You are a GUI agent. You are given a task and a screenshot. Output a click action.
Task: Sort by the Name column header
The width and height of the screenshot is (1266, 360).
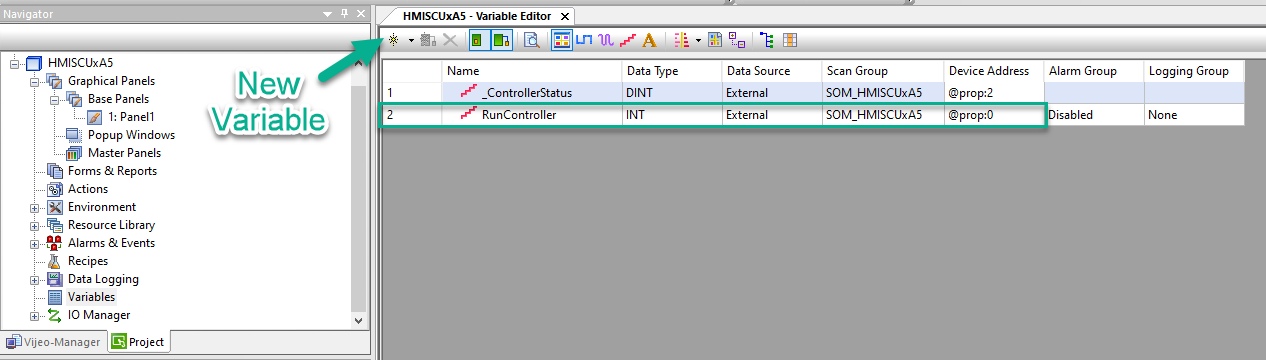pyautogui.click(x=531, y=71)
